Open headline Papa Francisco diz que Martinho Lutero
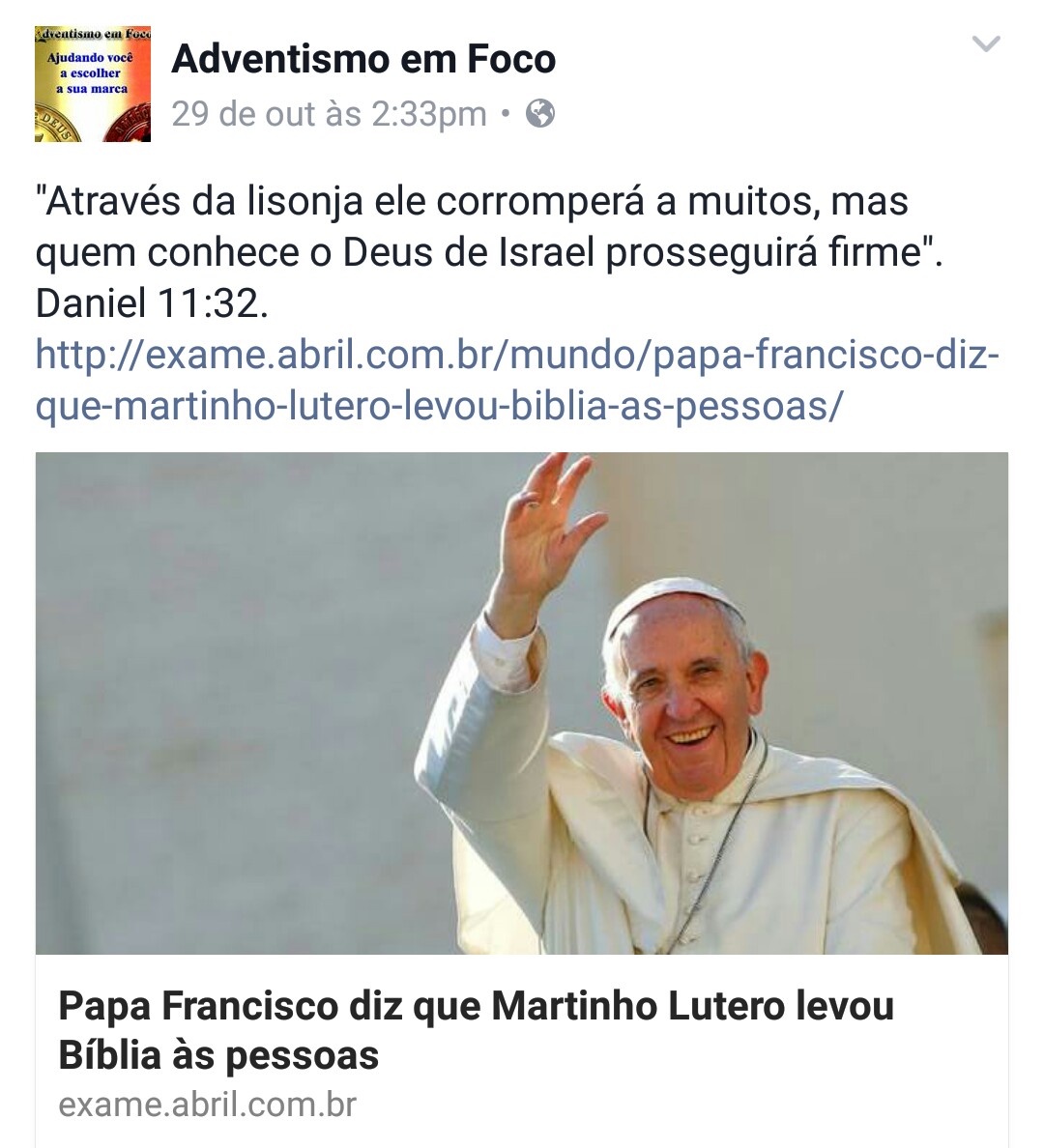Image resolution: width=1044 pixels, height=1148 pixels. pyautogui.click(x=477, y=1005)
